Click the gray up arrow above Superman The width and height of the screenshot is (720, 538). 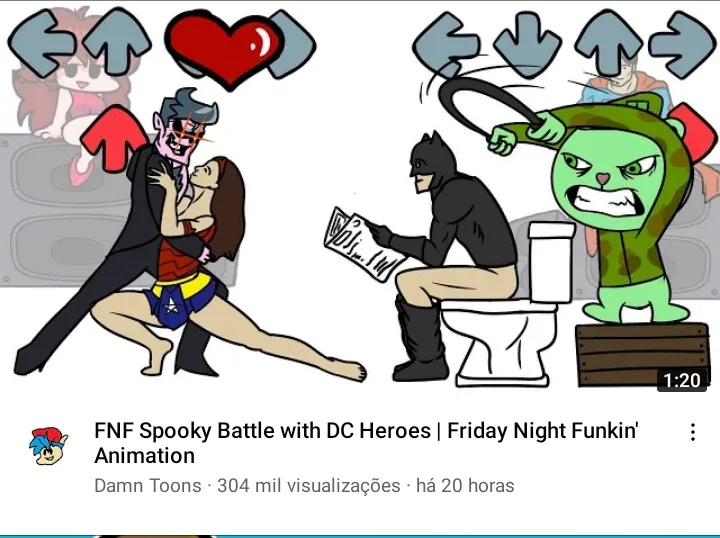pos(608,42)
